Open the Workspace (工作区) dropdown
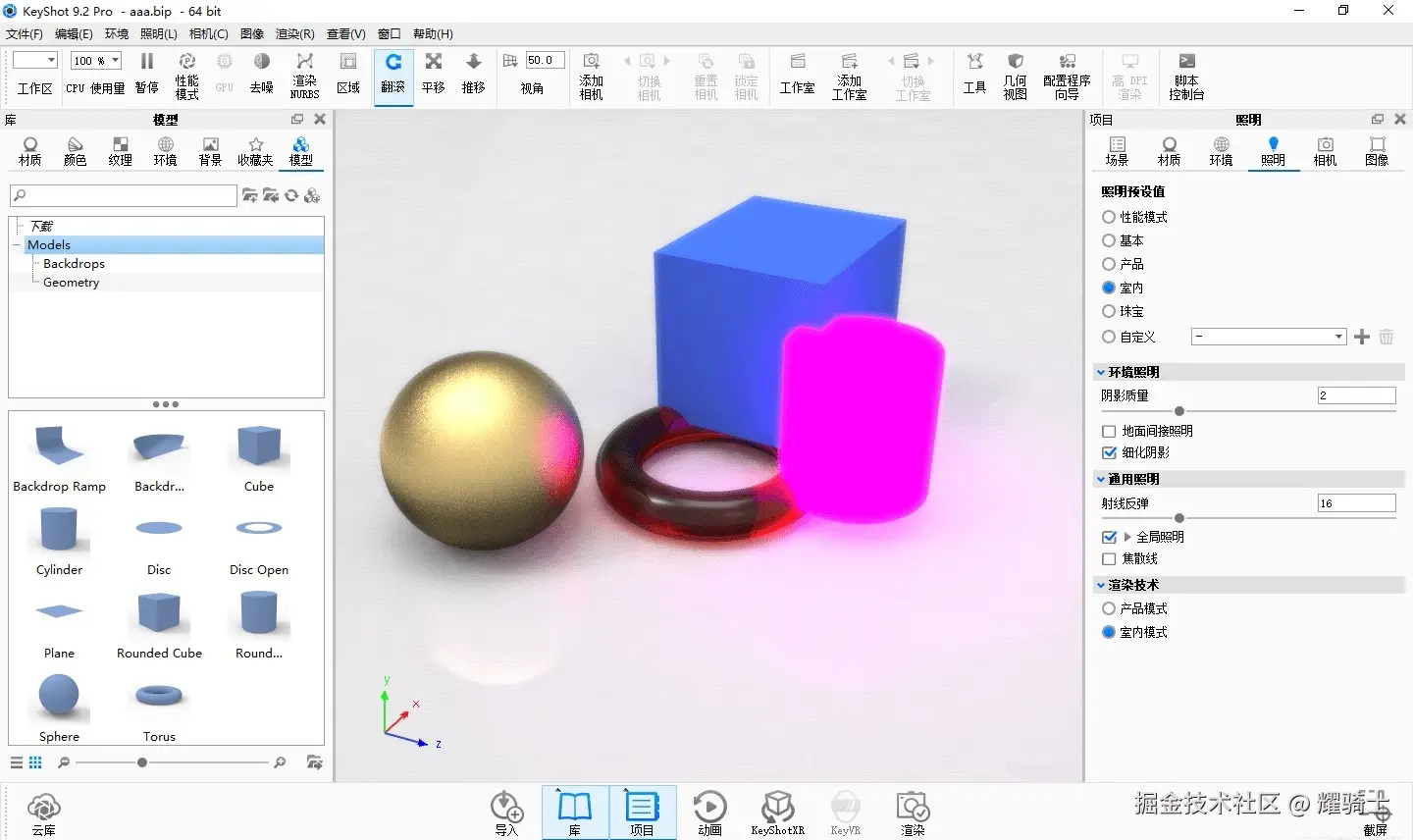Screen dimensions: 1413x840 [34, 61]
